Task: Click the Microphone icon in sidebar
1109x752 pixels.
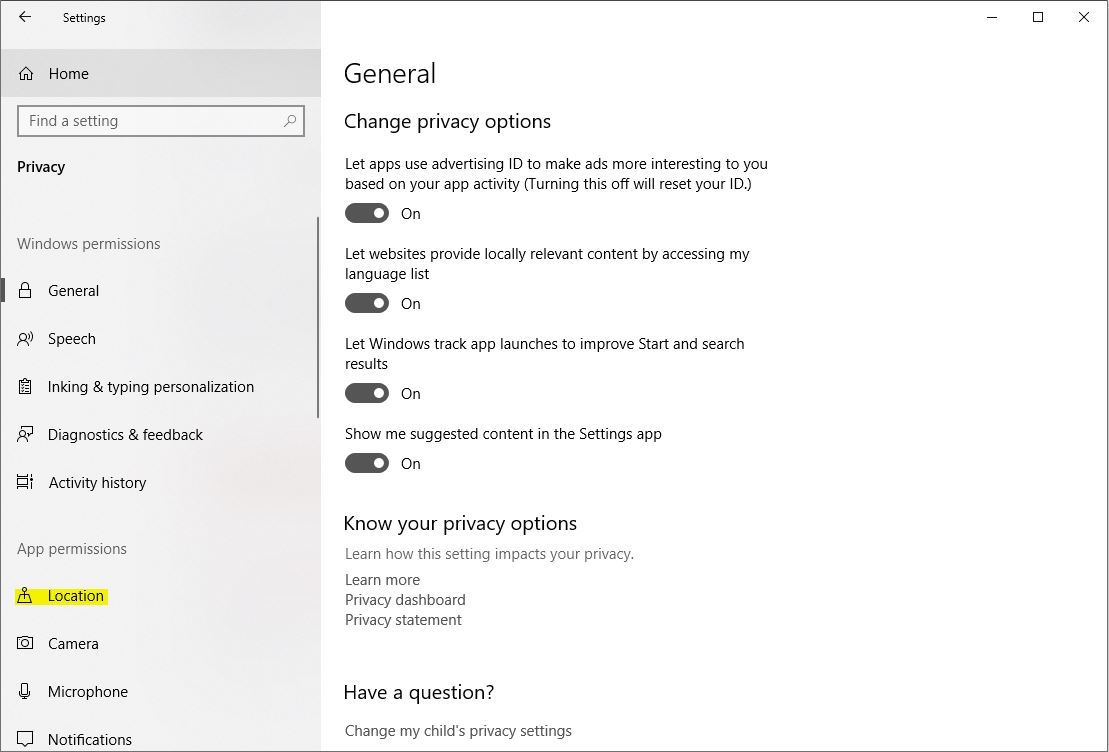Action: click(26, 692)
